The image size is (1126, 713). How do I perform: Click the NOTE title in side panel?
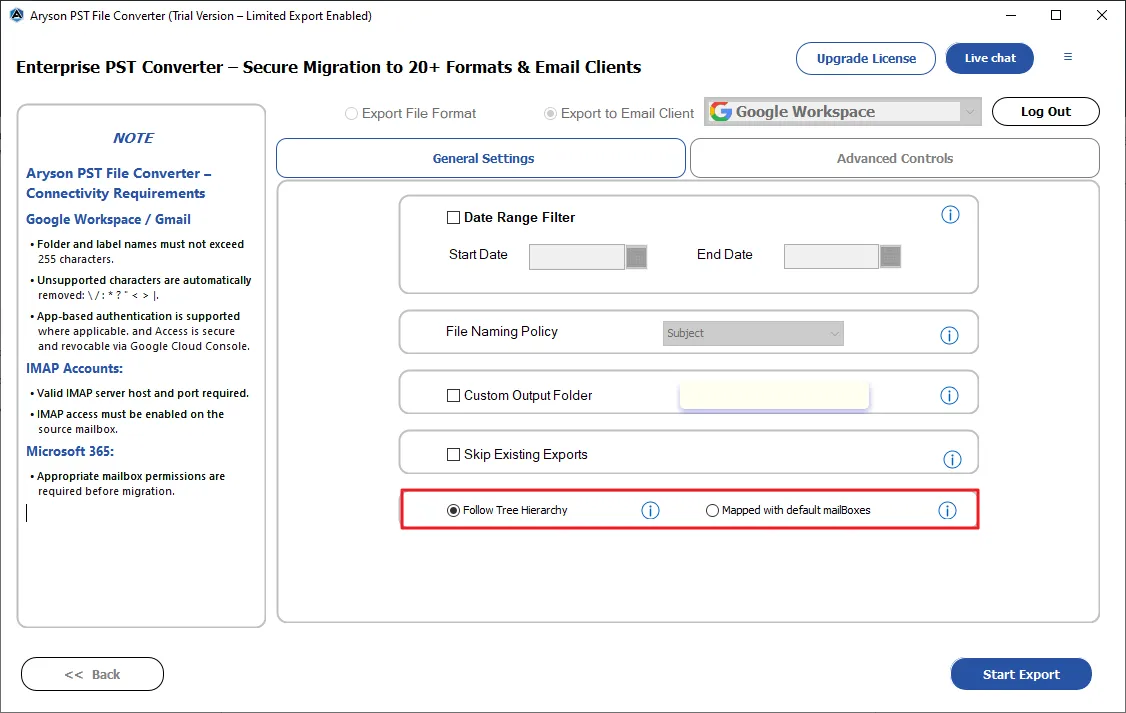click(134, 138)
